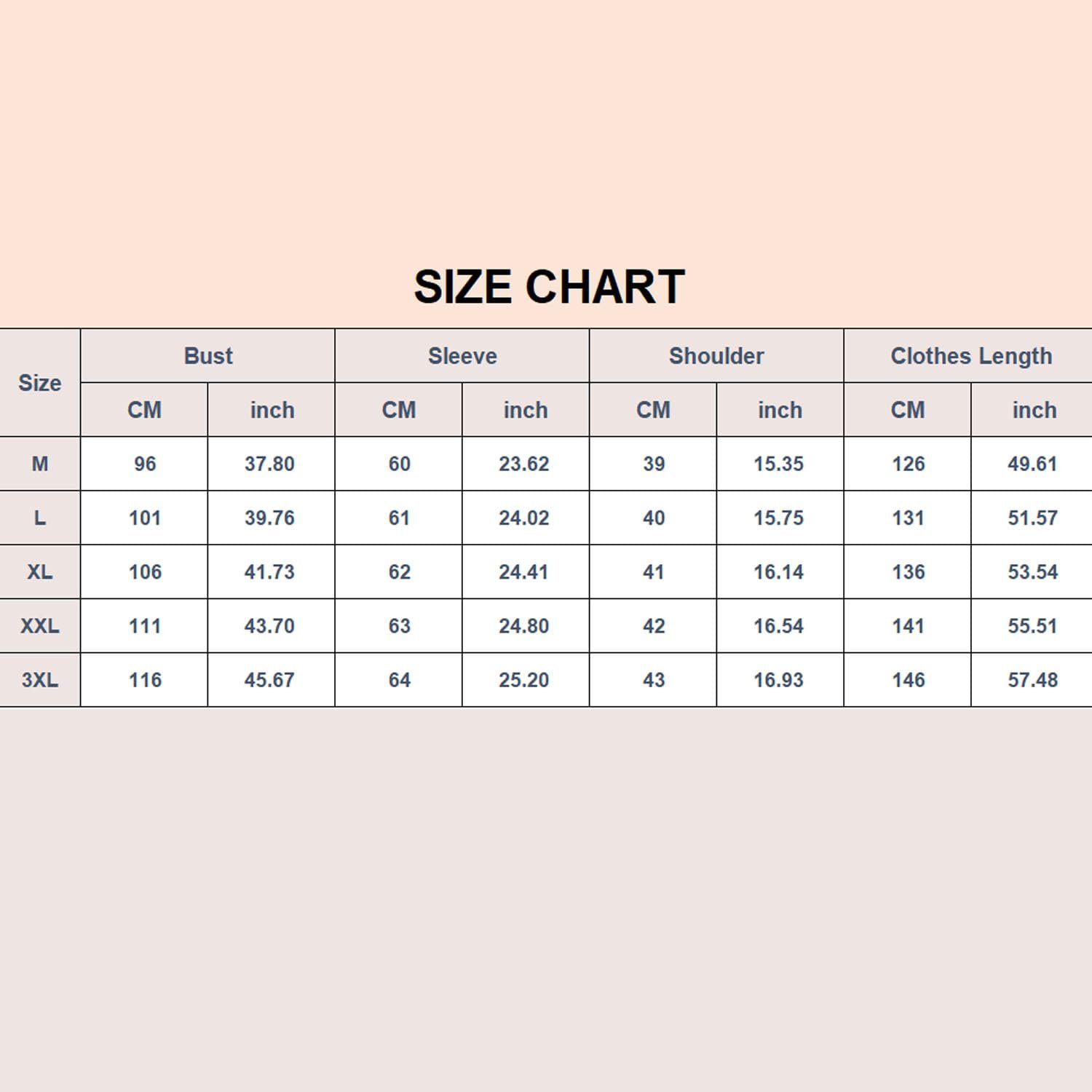Click the 16.54 shoulder inch cell

[778, 626]
